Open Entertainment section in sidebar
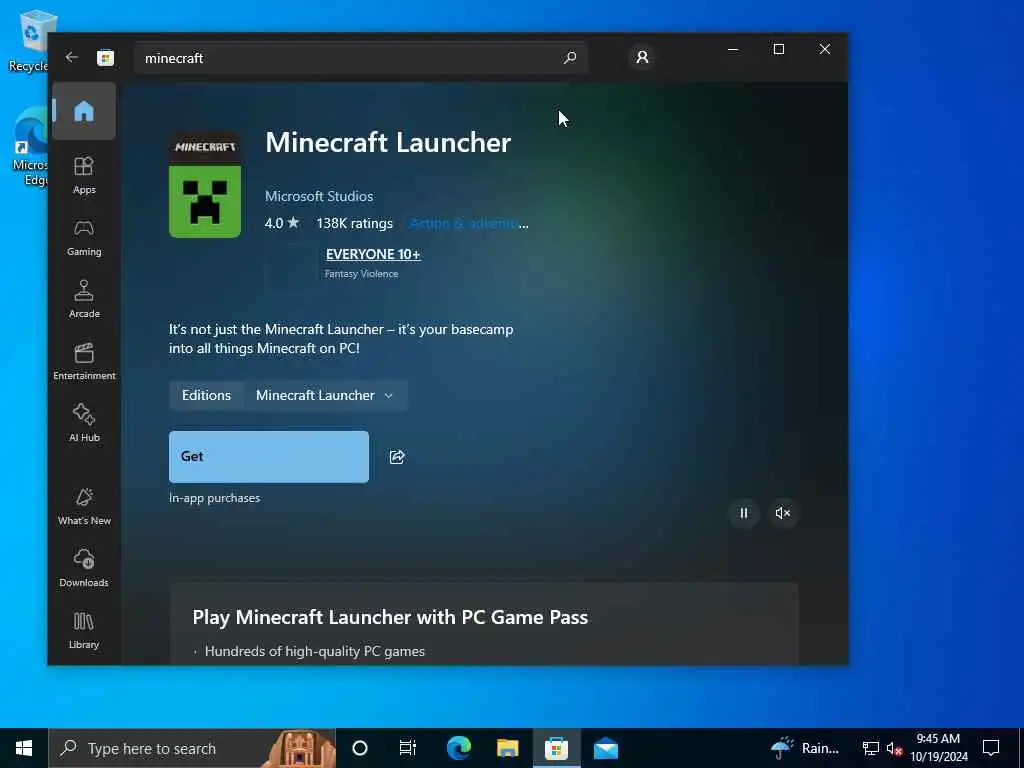 coord(84,361)
